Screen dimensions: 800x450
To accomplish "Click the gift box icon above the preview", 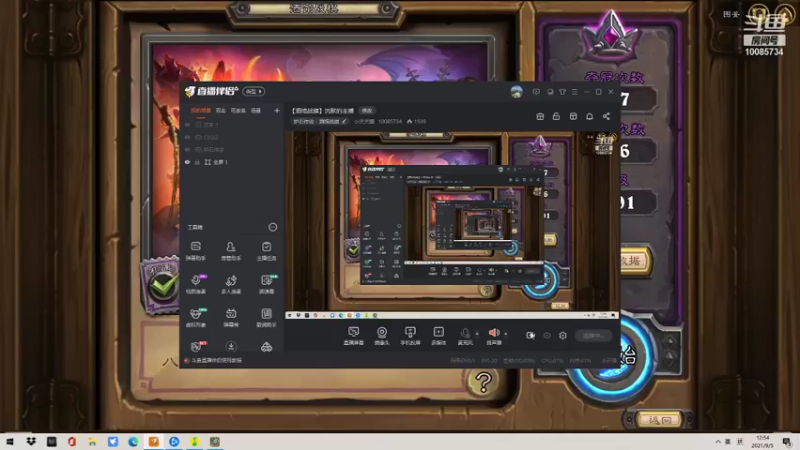I will coord(540,116).
